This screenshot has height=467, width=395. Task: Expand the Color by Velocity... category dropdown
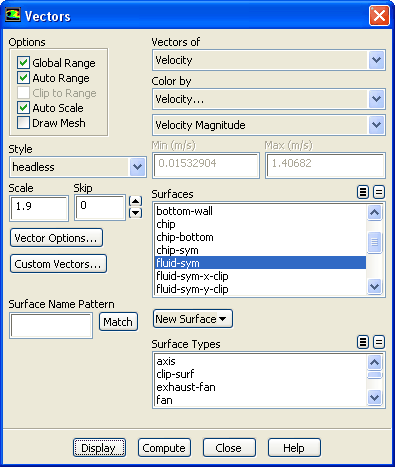point(377,99)
